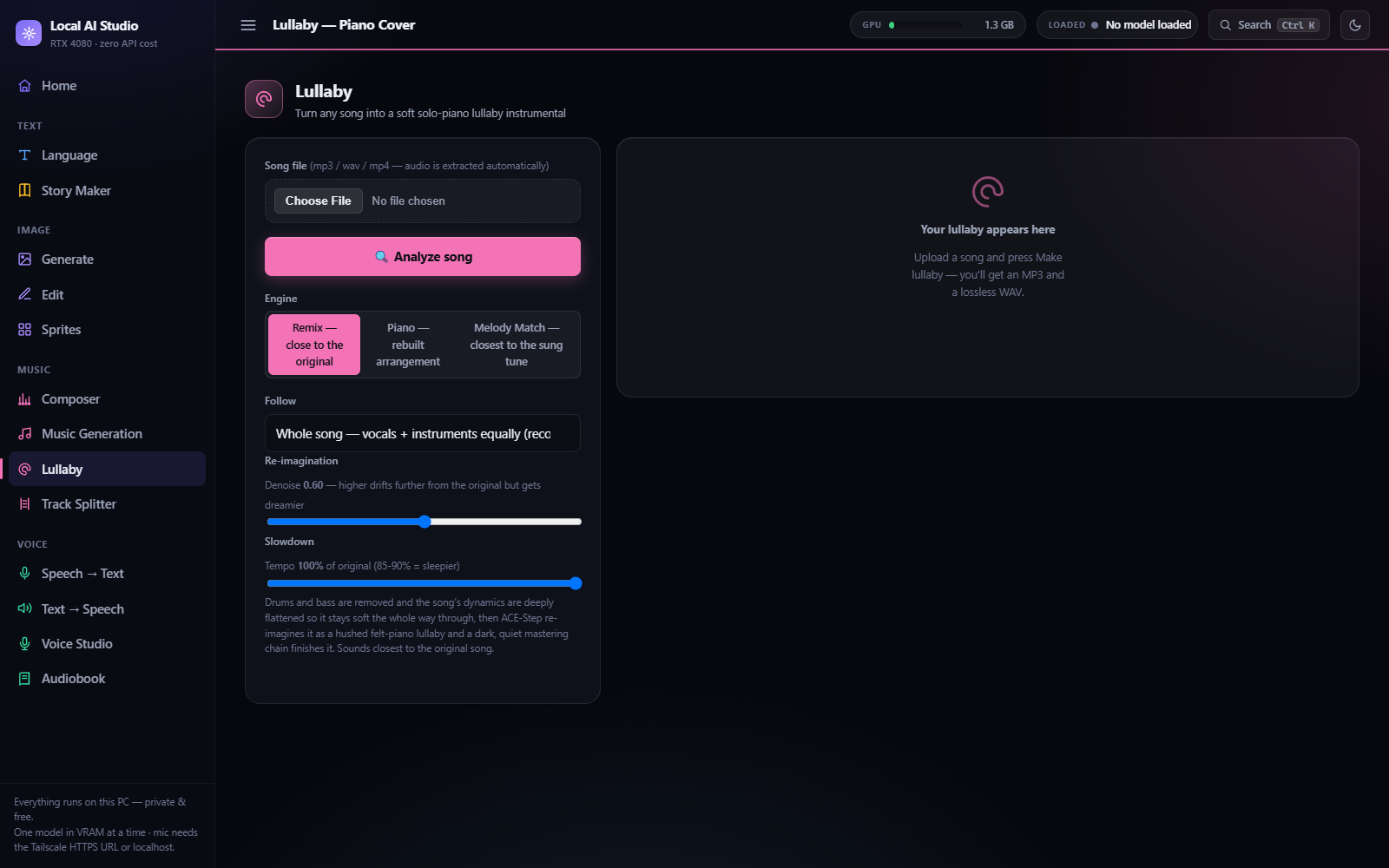Click the magnifier icon in Search
Screen dimensions: 1389x868
[1226, 25]
